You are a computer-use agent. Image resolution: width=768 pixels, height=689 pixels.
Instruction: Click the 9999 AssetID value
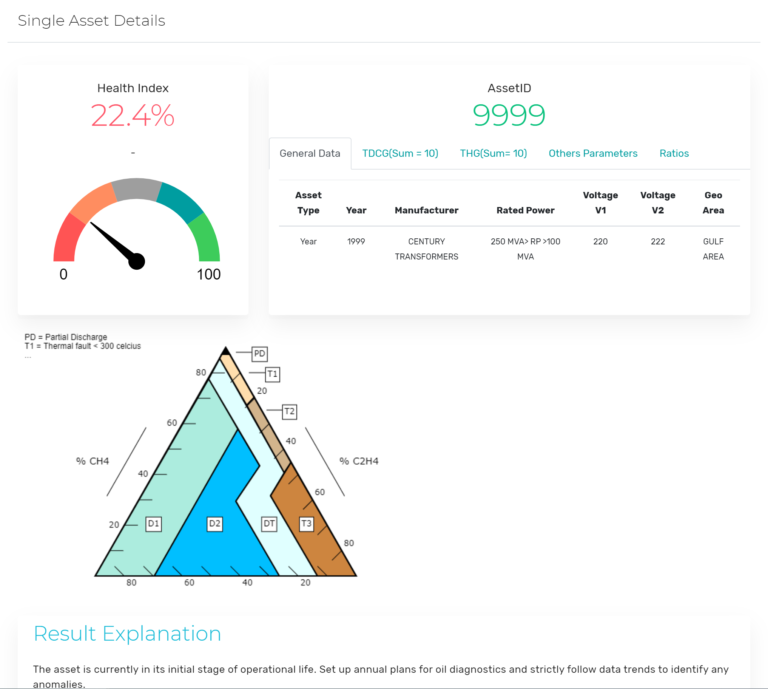(x=509, y=116)
